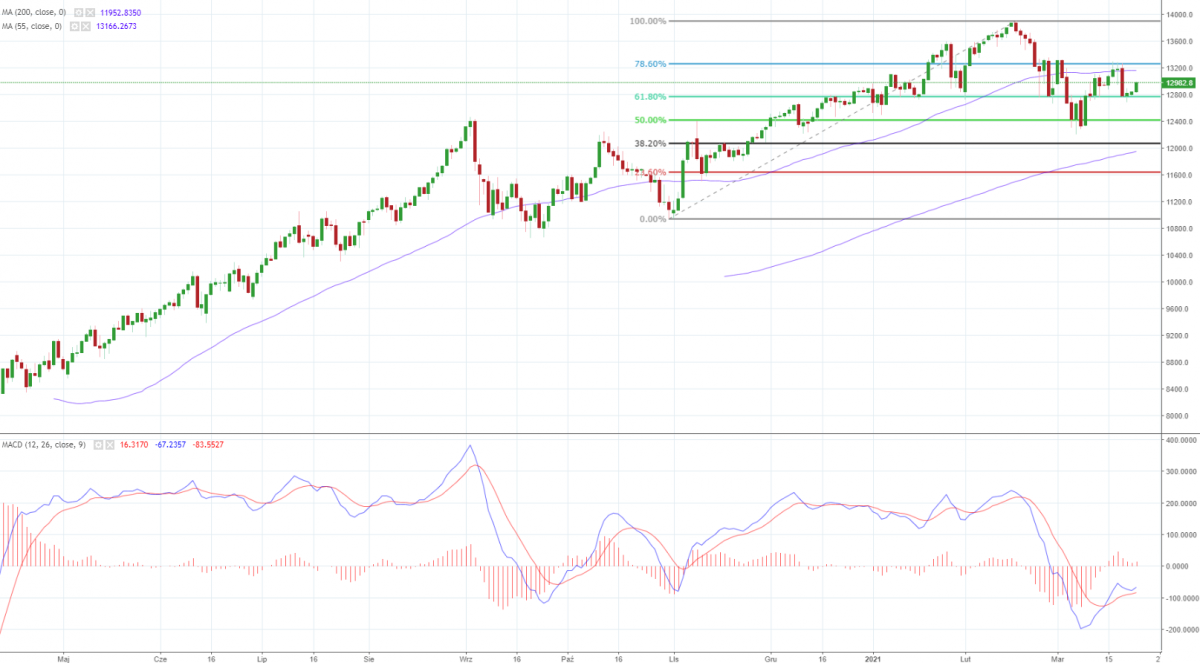Click the 14000.0 price axis label

1178,15
